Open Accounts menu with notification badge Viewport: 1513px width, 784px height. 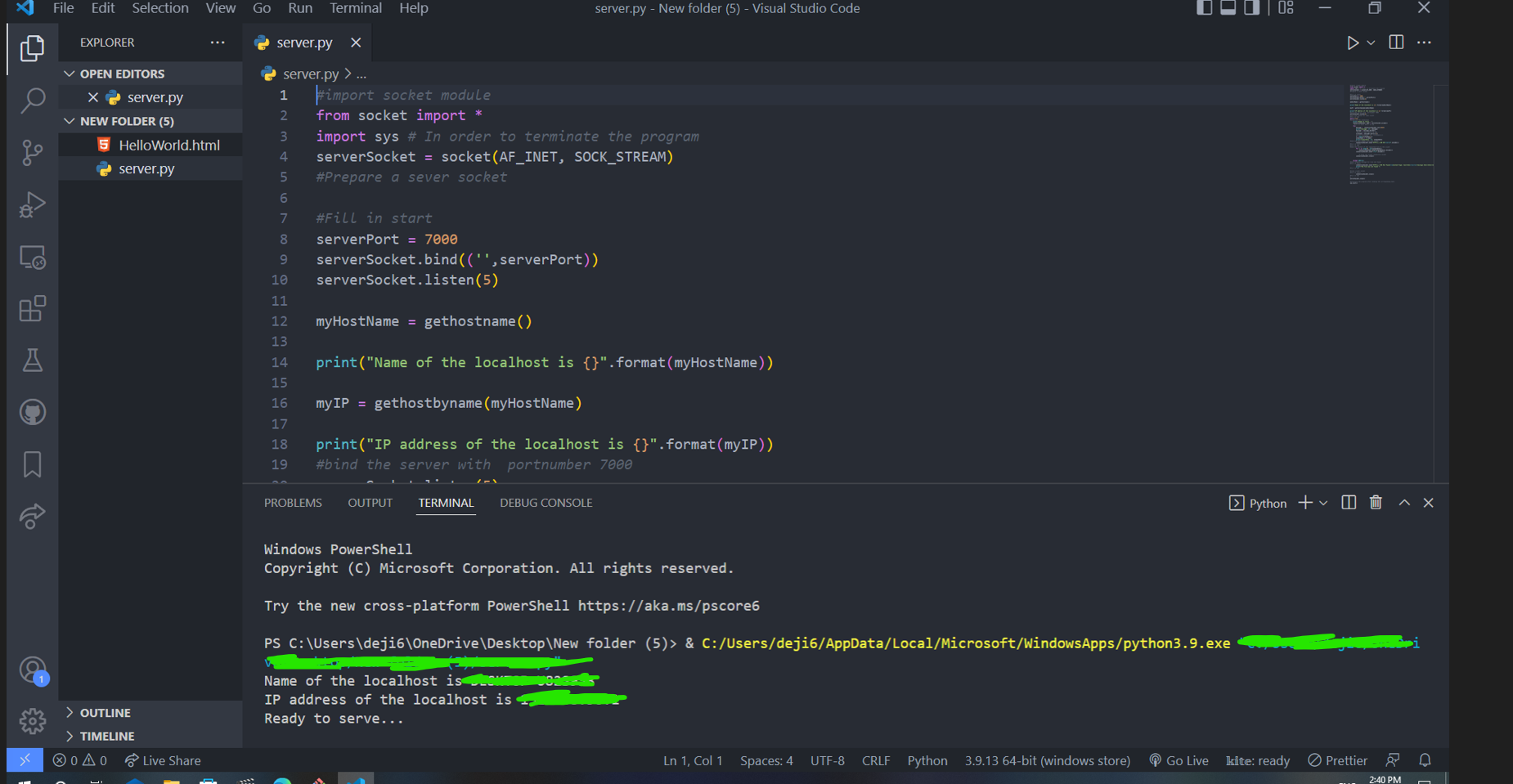pos(32,670)
